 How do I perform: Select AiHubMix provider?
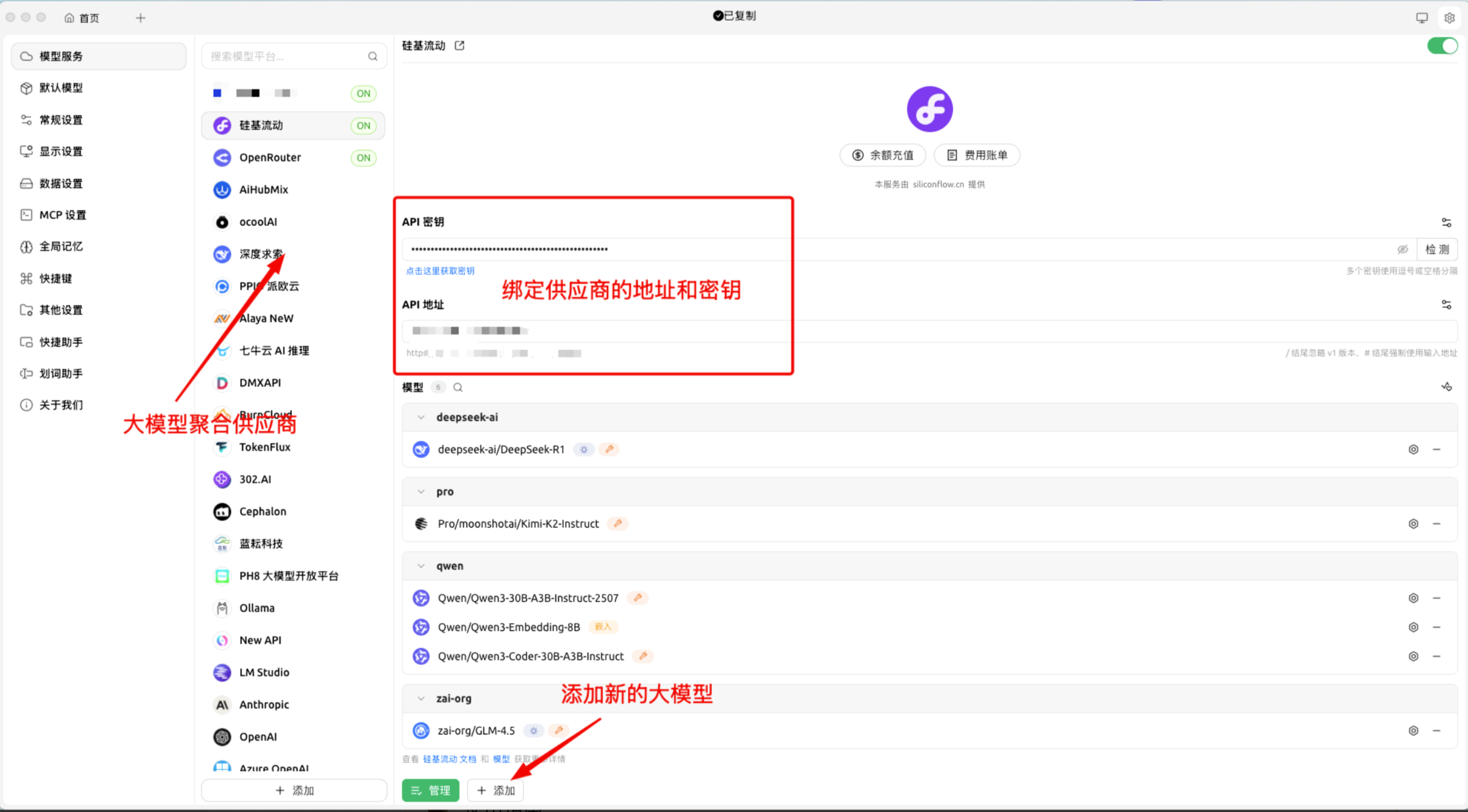point(293,190)
